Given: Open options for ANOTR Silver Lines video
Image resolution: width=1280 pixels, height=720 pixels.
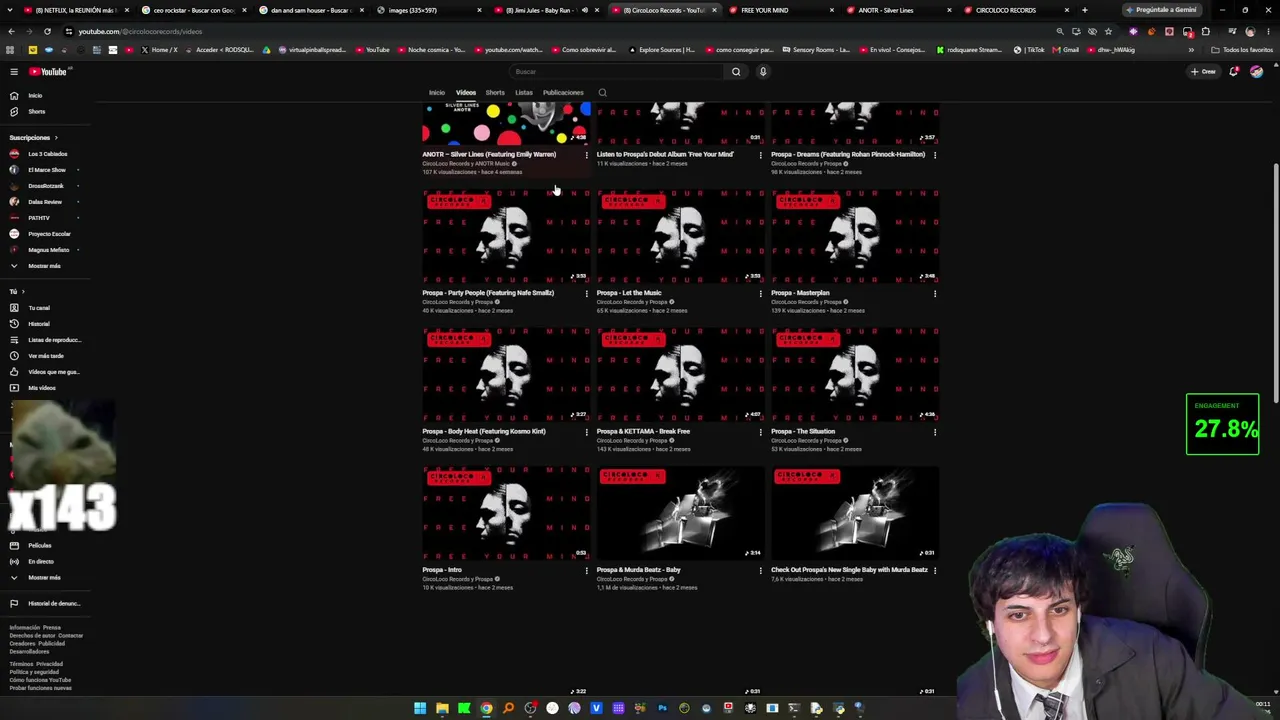Looking at the screenshot, I should pos(587,155).
